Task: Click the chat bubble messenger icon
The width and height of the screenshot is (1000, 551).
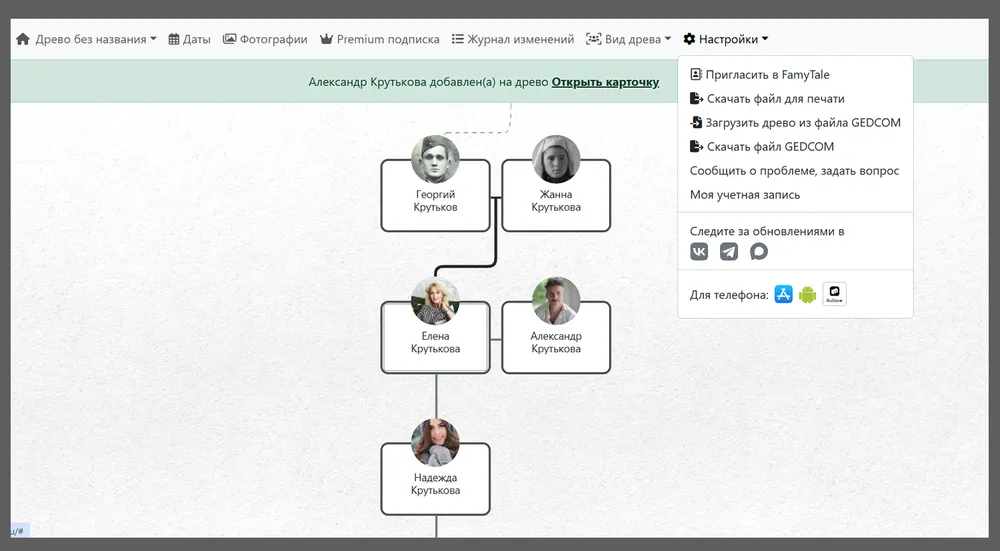Action: [x=759, y=251]
